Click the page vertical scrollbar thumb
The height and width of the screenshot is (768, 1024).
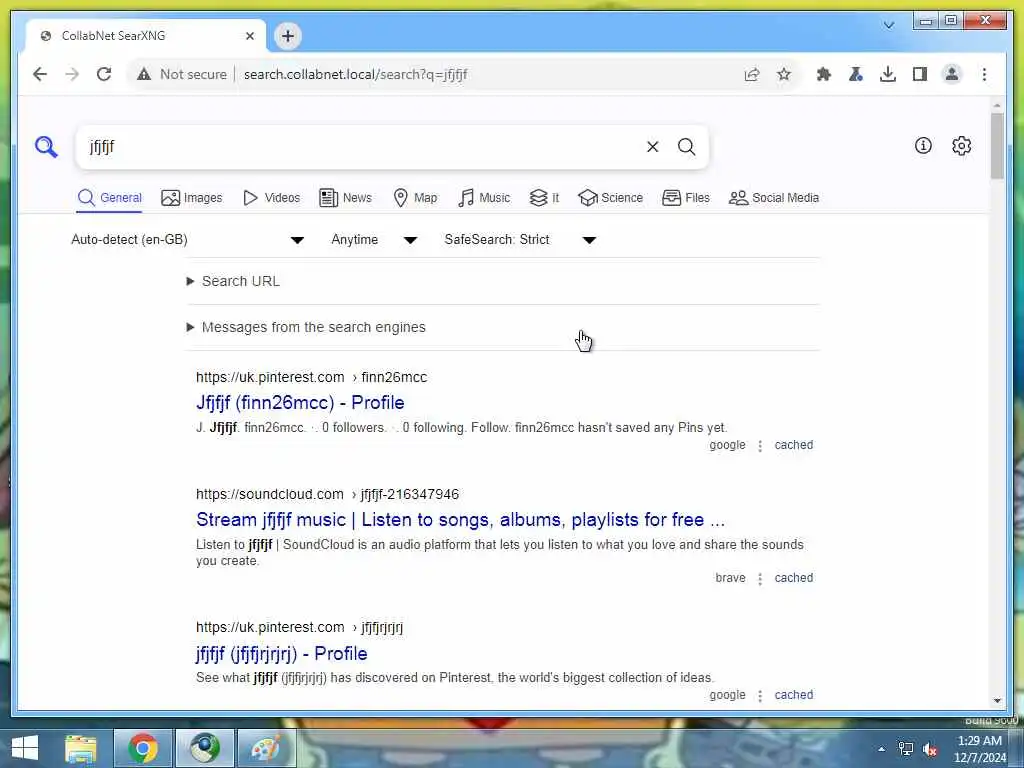[x=997, y=145]
